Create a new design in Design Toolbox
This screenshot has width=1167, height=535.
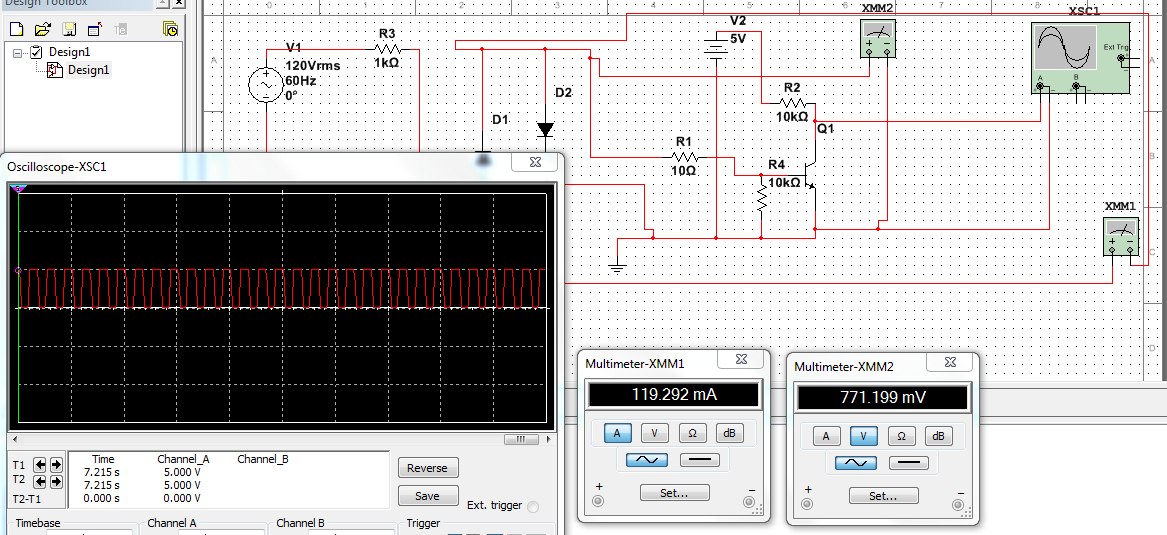(16, 30)
